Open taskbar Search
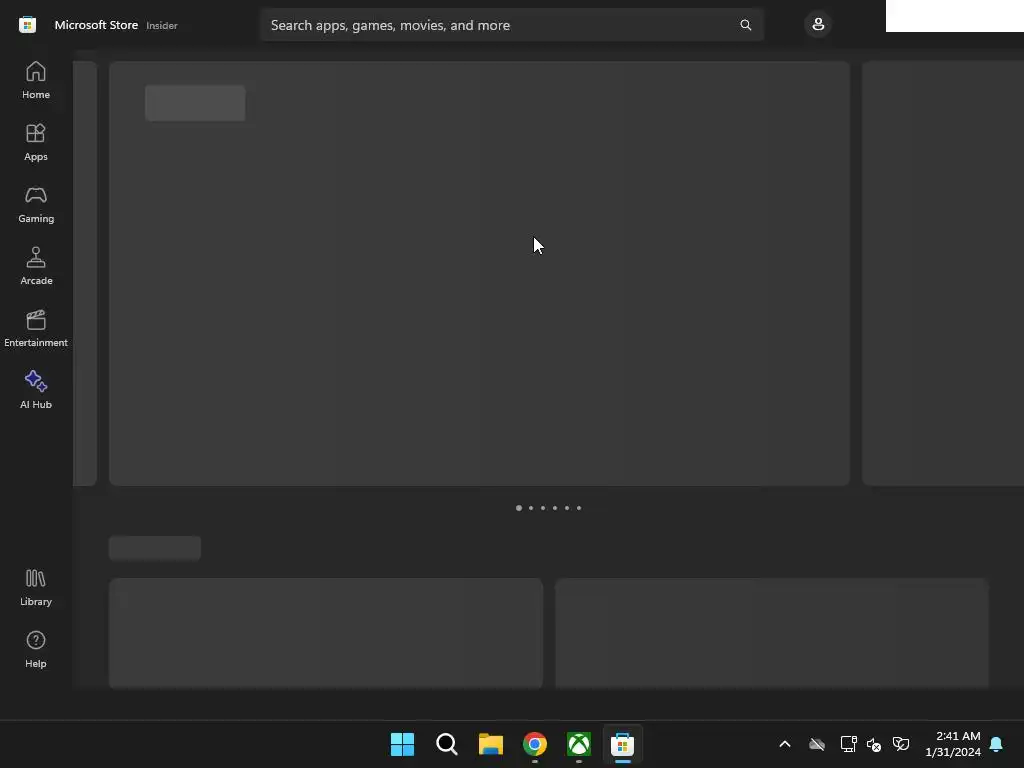 [447, 744]
